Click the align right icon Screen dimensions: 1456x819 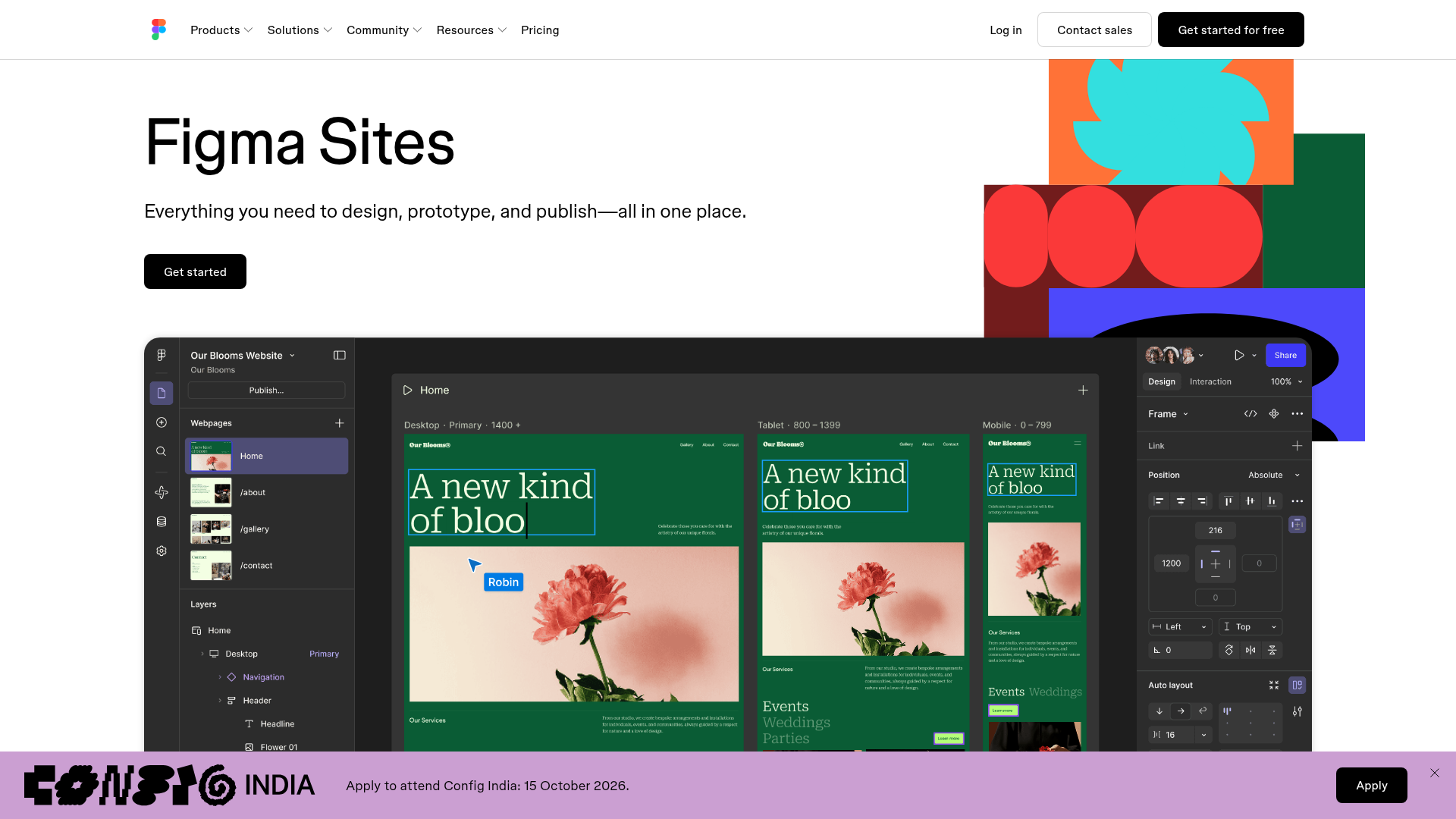point(1202,500)
